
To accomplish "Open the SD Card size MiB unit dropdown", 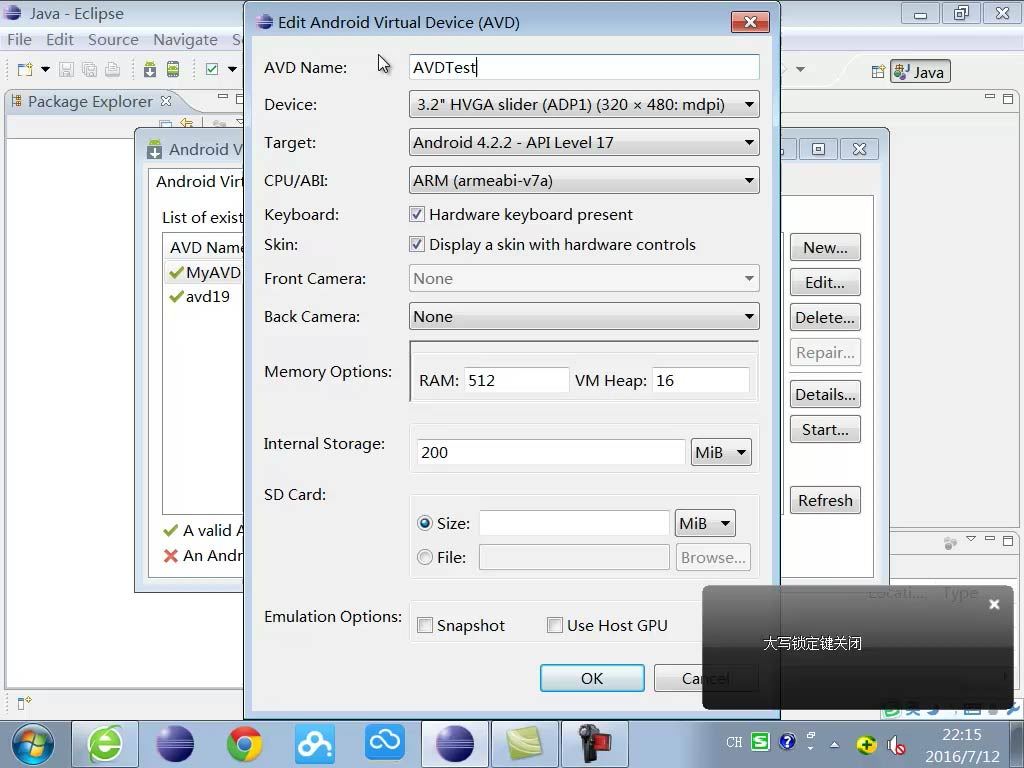I will 705,523.
